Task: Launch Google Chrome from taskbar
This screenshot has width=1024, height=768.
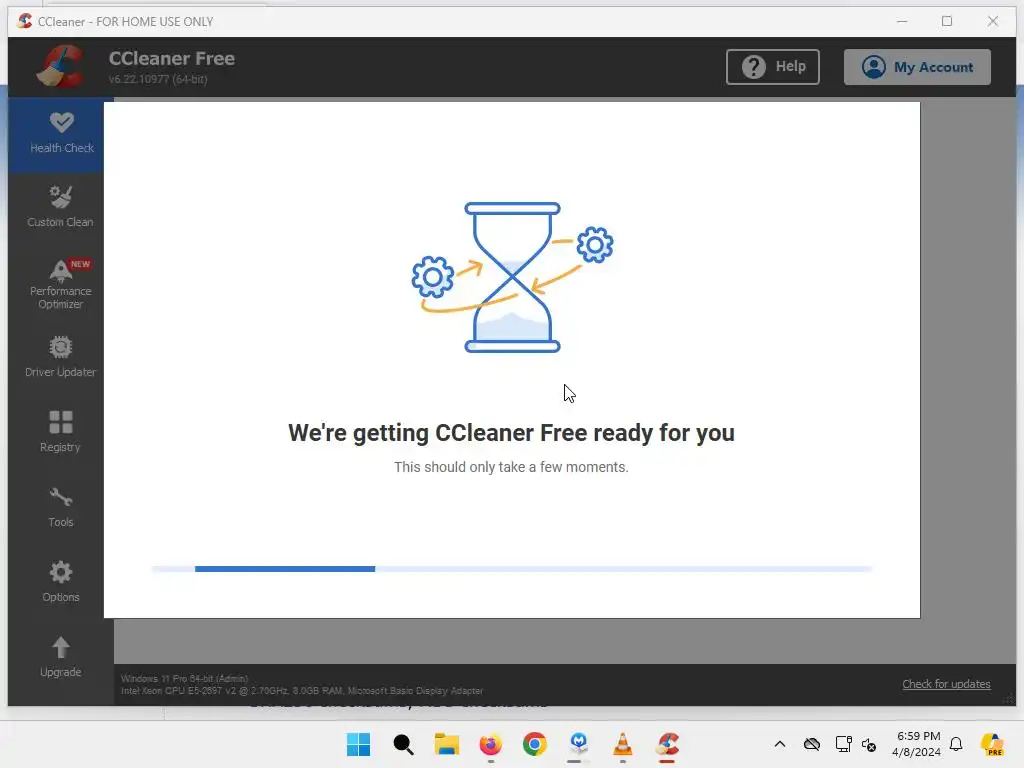Action: pyautogui.click(x=534, y=744)
